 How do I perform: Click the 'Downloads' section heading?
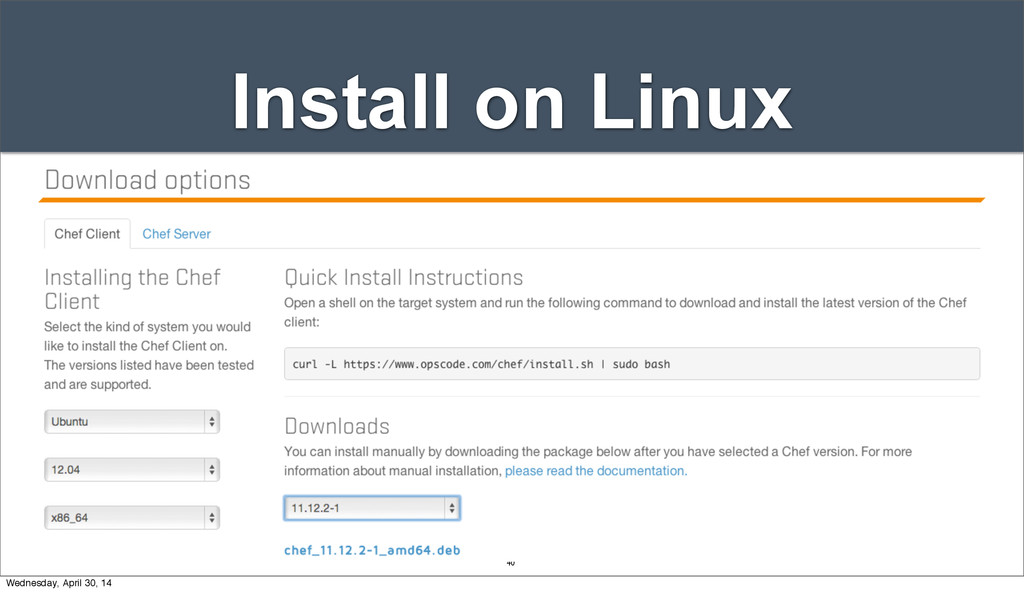point(337,427)
